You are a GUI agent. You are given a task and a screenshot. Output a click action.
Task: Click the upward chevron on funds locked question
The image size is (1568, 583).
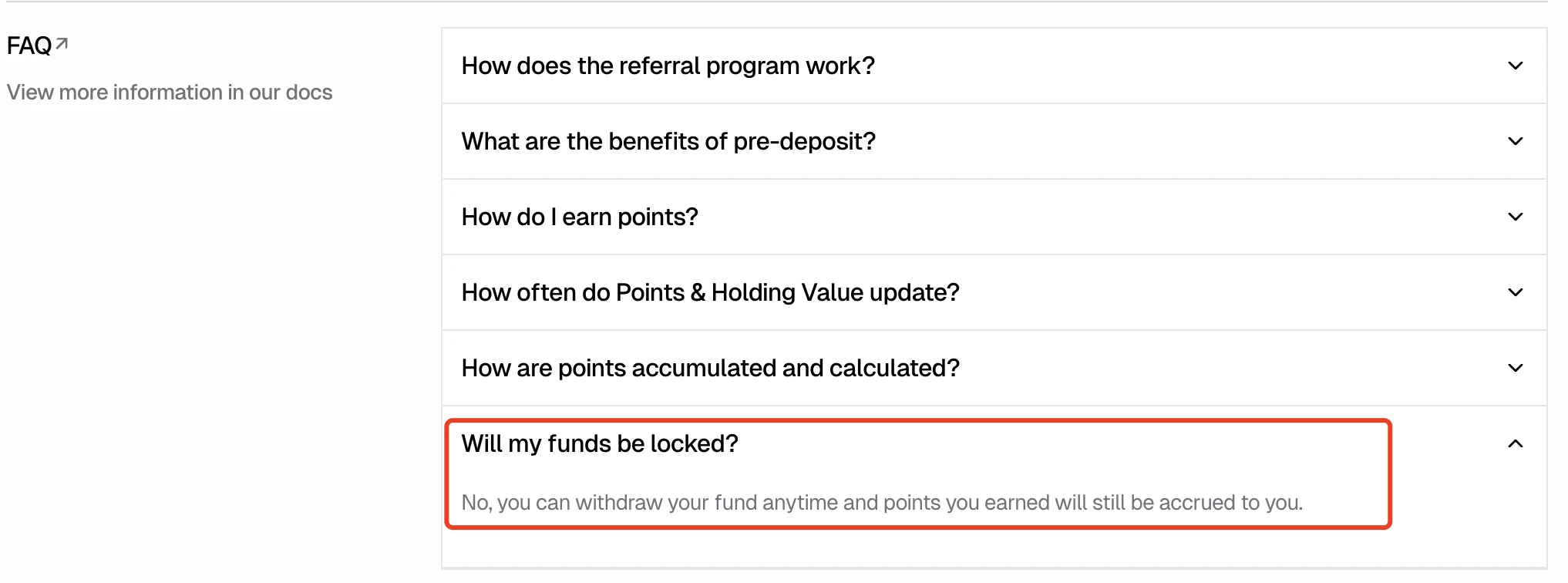[1516, 443]
